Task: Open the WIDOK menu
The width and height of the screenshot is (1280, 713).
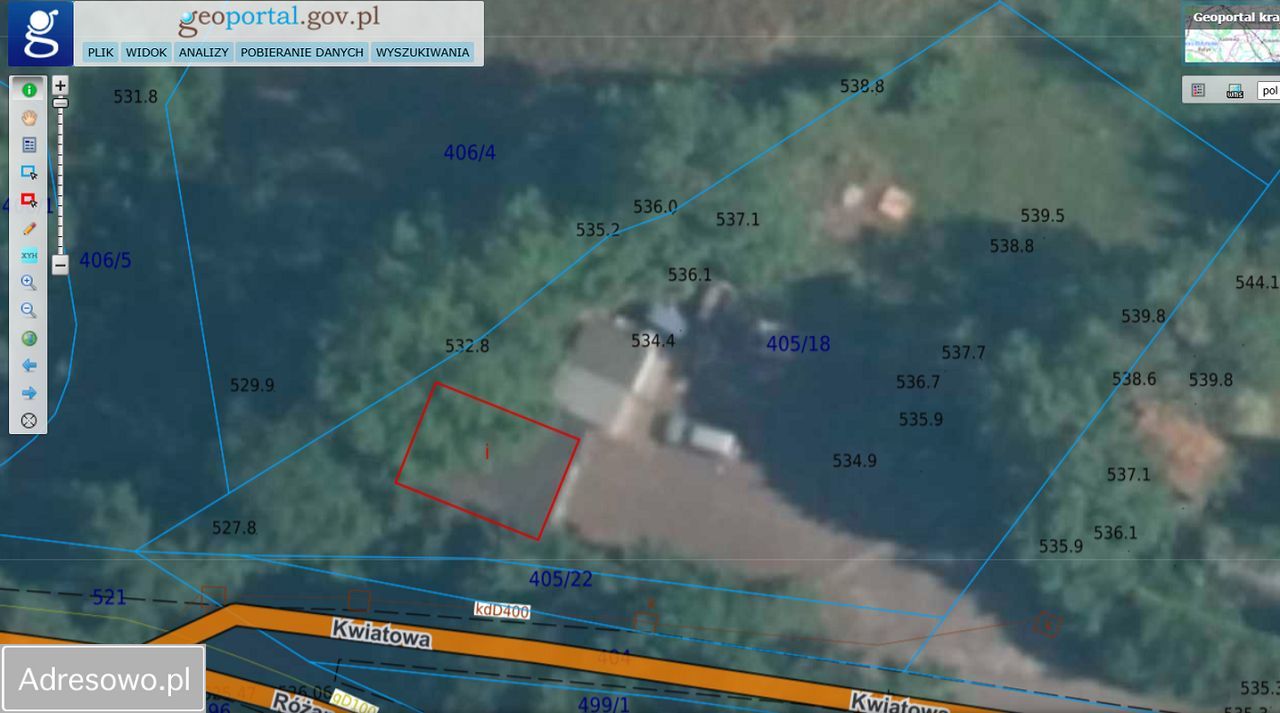Action: click(x=146, y=52)
